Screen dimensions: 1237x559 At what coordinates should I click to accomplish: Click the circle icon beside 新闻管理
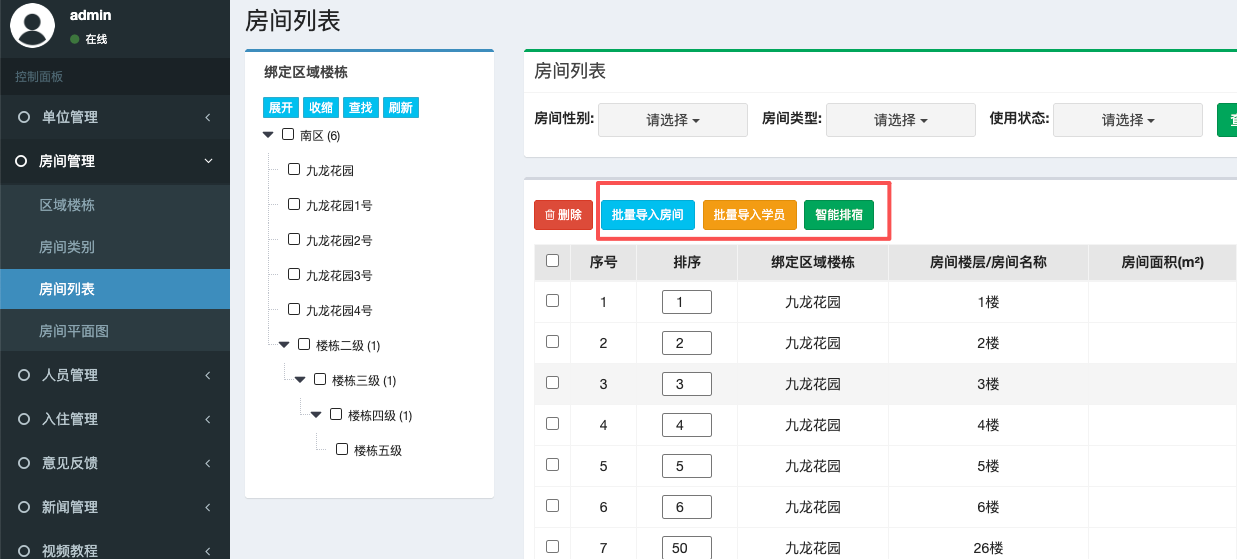24,507
